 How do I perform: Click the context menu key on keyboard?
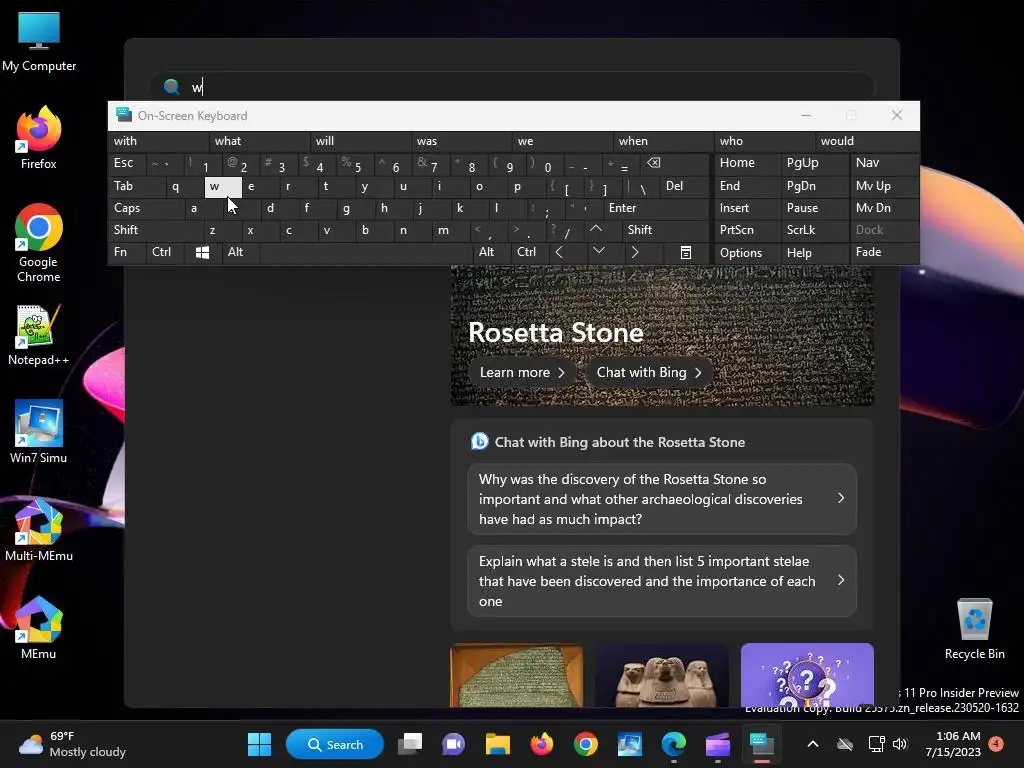pyautogui.click(x=686, y=252)
